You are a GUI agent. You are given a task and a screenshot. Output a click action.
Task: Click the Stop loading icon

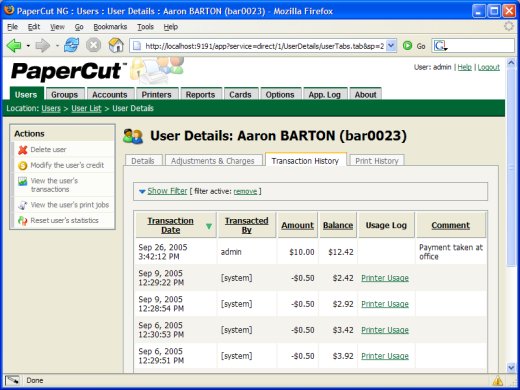pos(94,45)
